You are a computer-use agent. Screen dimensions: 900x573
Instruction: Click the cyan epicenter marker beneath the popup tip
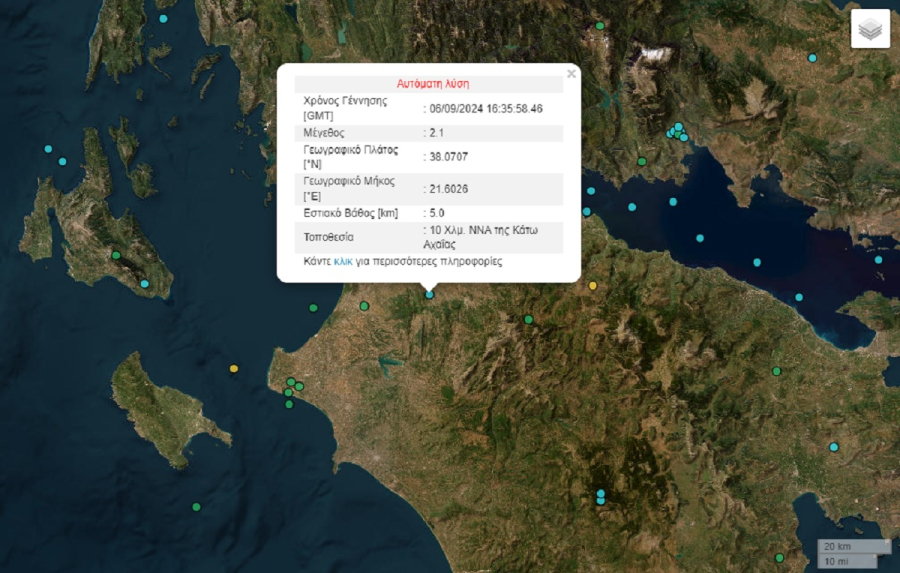430,294
